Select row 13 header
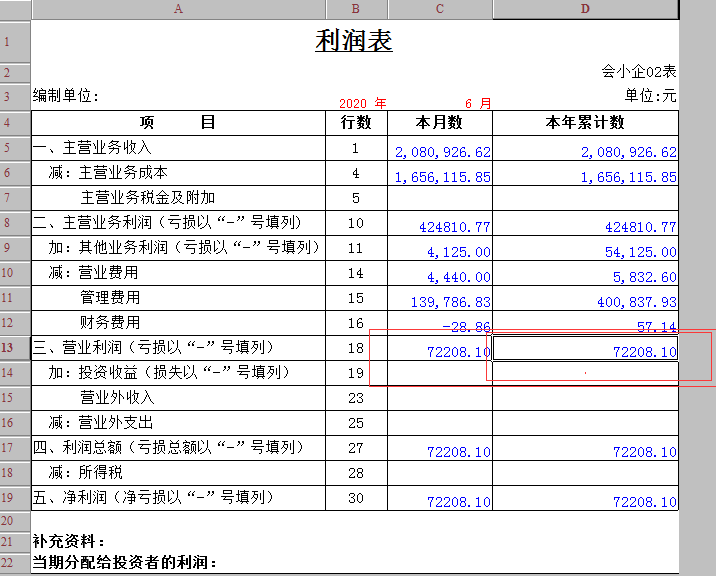This screenshot has width=716, height=576. click(x=15, y=348)
